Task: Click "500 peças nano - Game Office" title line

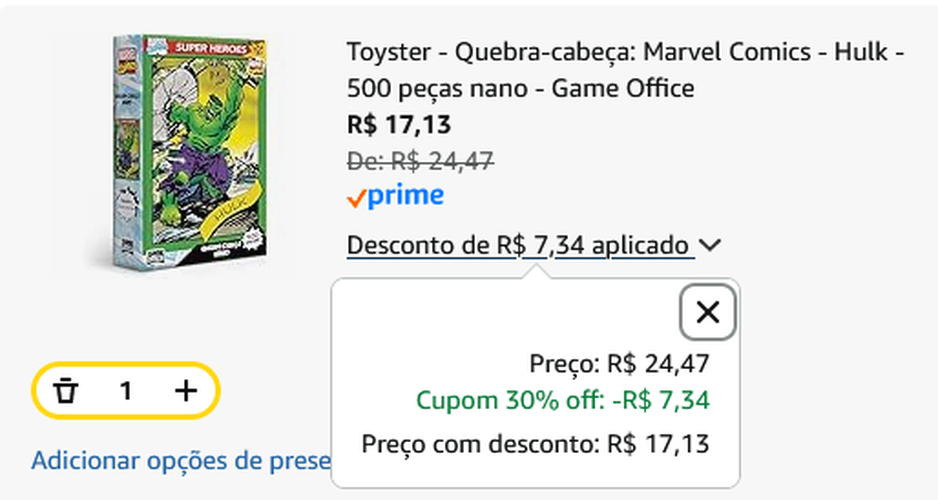Action: click(520, 88)
